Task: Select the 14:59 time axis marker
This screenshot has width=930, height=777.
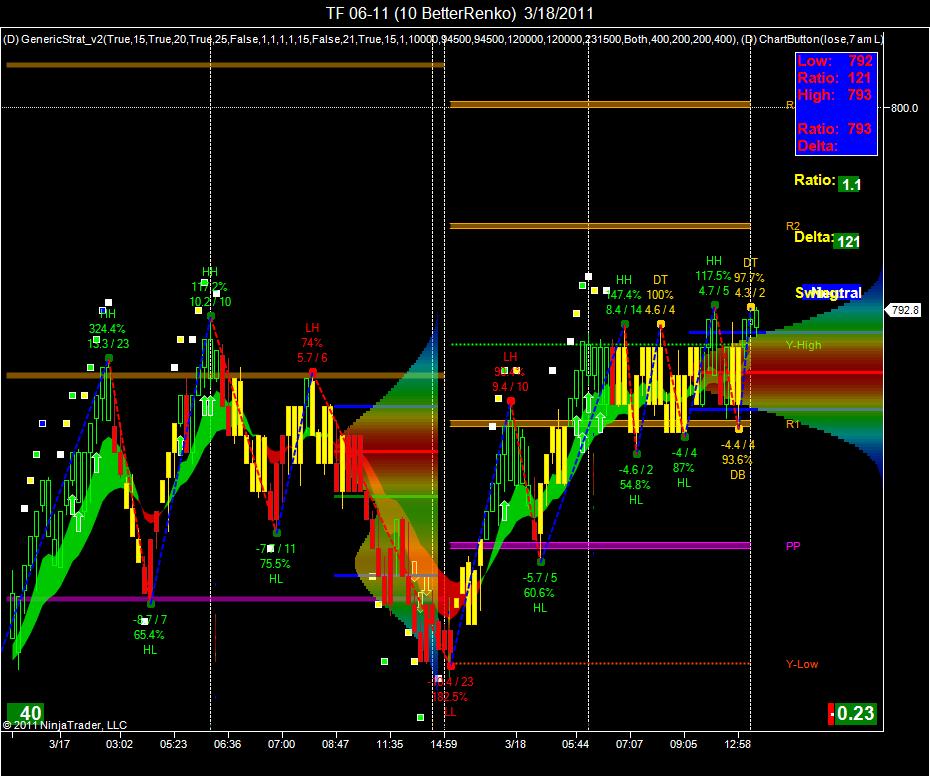Action: (443, 744)
